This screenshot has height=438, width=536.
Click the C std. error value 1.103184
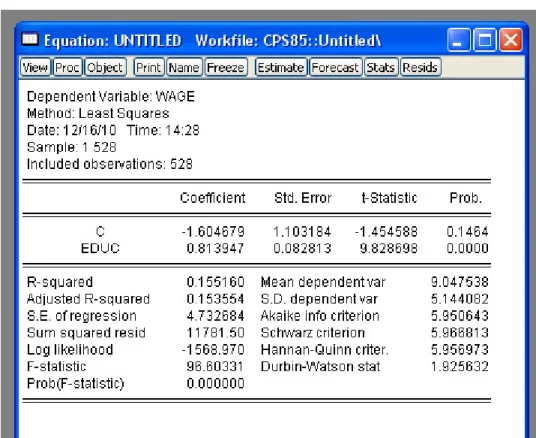[302, 232]
